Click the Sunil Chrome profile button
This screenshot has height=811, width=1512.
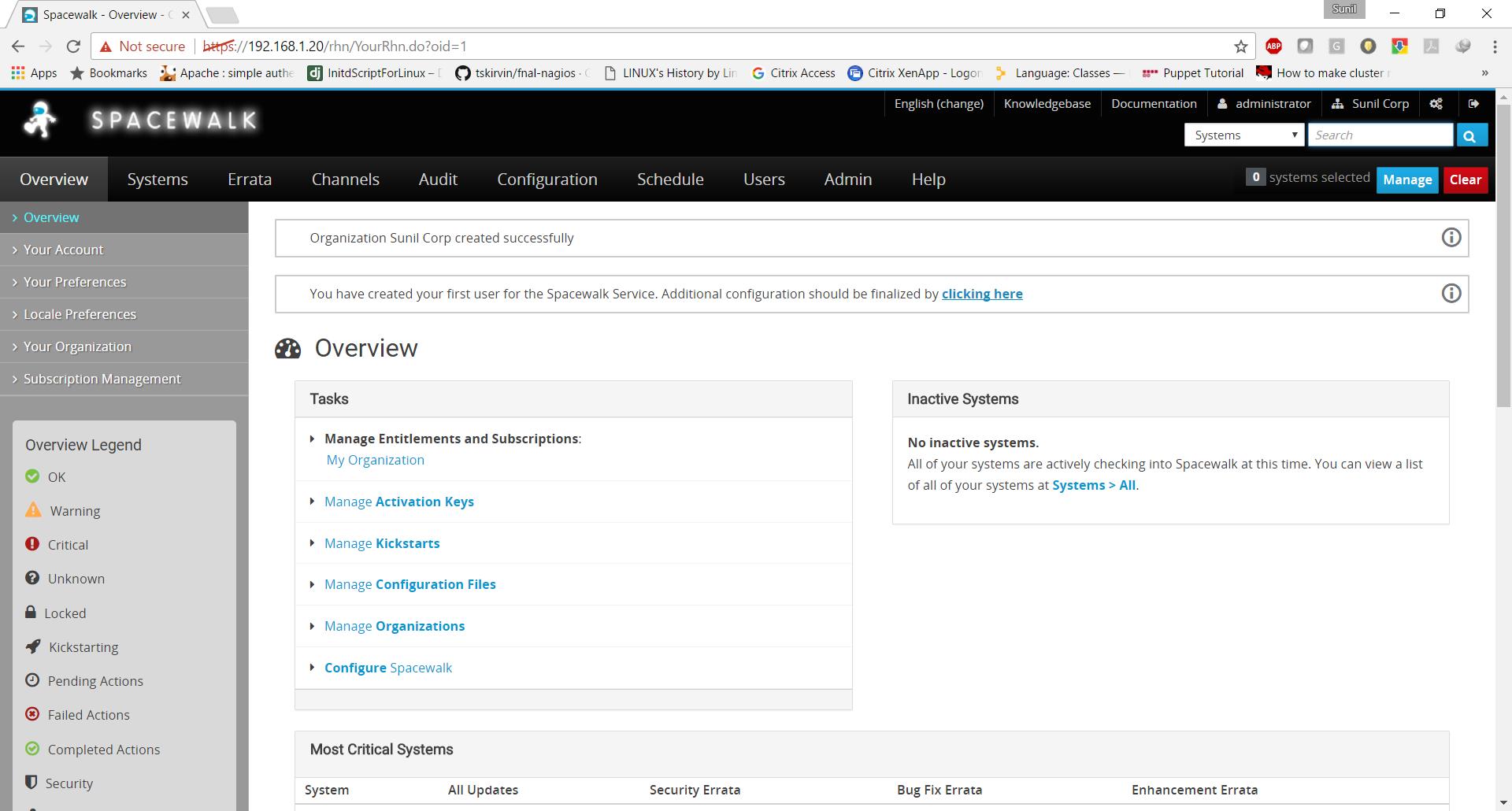click(x=1344, y=9)
